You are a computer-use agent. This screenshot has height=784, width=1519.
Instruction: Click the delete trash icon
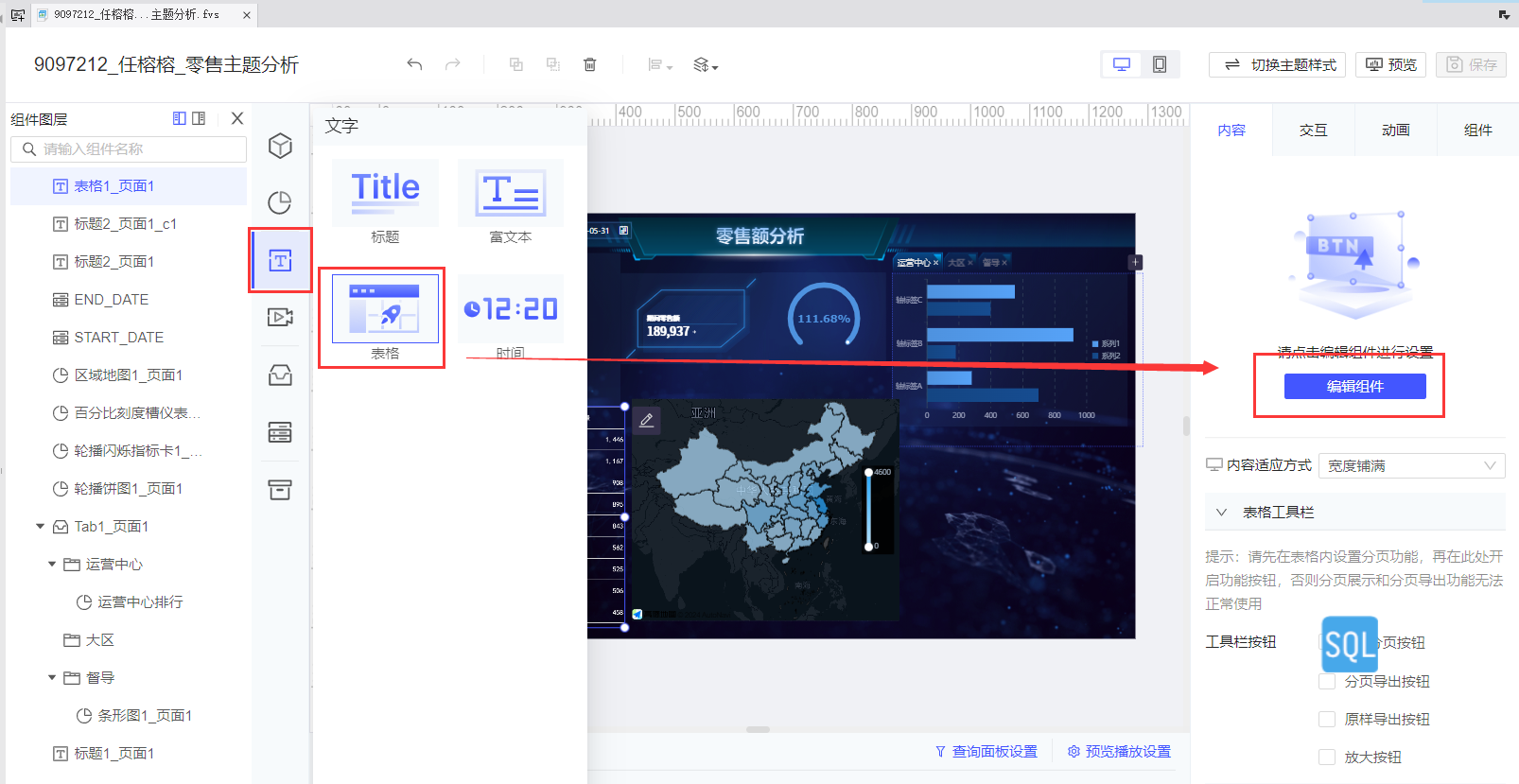tap(590, 64)
